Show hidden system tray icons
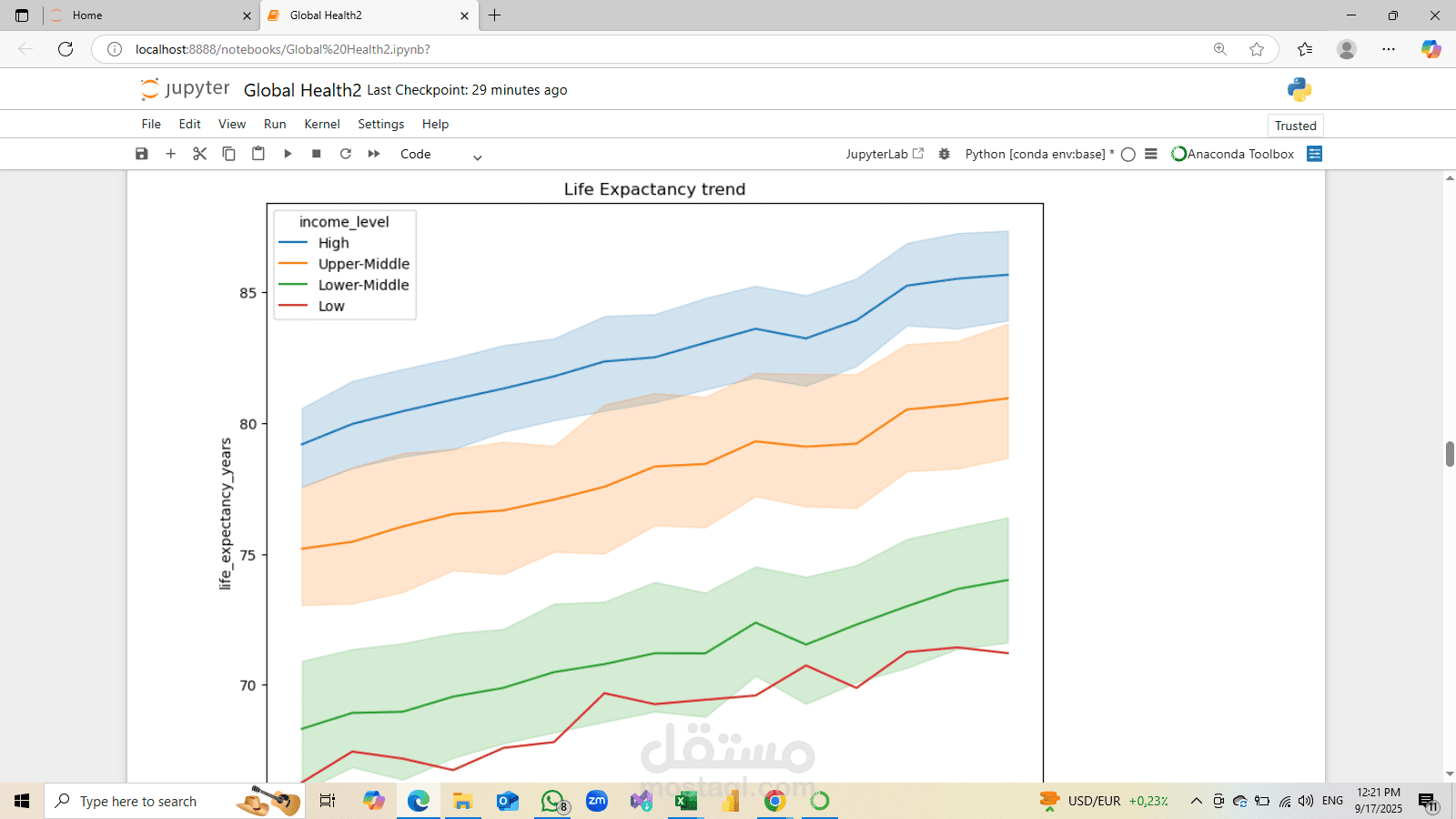 coord(1197,801)
